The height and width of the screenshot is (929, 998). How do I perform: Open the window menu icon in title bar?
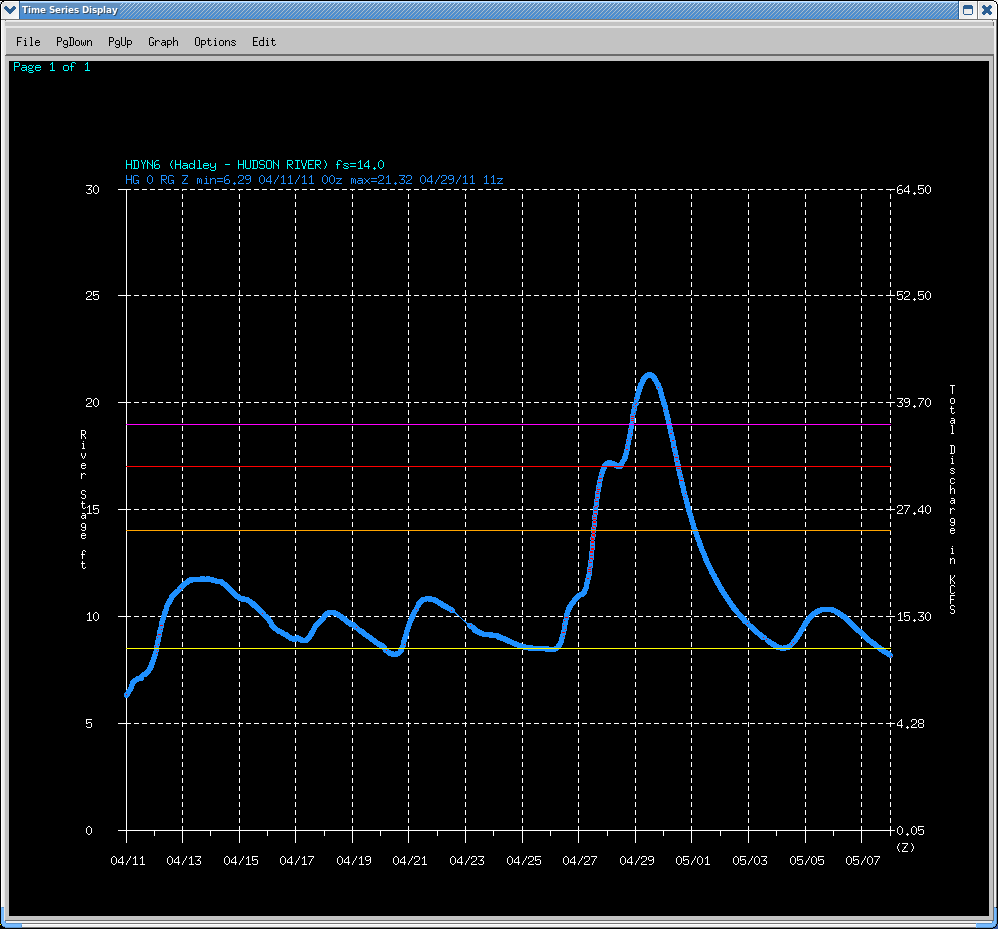(10, 10)
